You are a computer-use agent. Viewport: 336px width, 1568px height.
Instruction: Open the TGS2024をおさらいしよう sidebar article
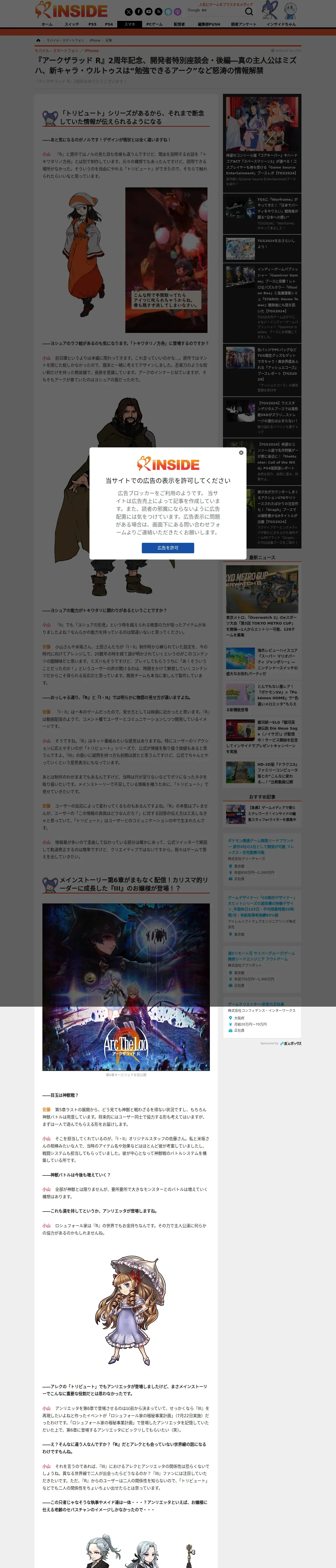tap(262, 248)
